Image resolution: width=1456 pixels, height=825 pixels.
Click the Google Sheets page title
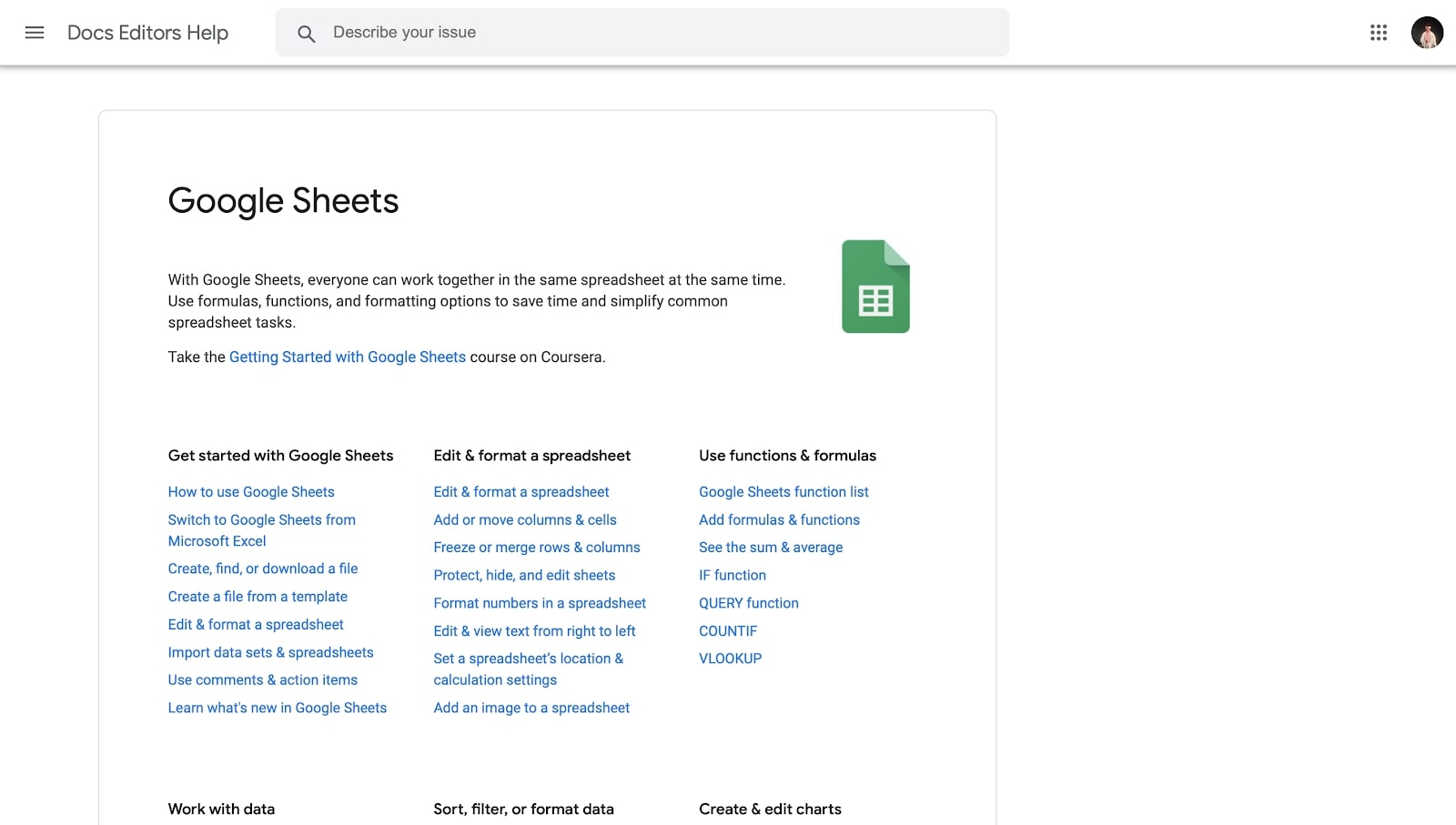(x=283, y=201)
